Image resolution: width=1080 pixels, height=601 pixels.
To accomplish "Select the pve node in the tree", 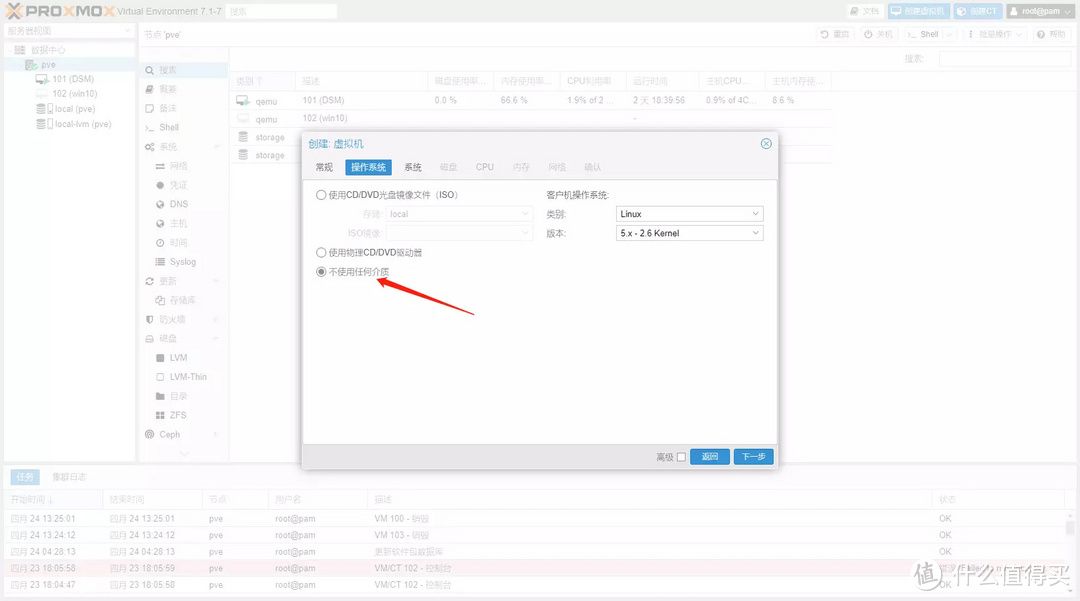I will (48, 65).
